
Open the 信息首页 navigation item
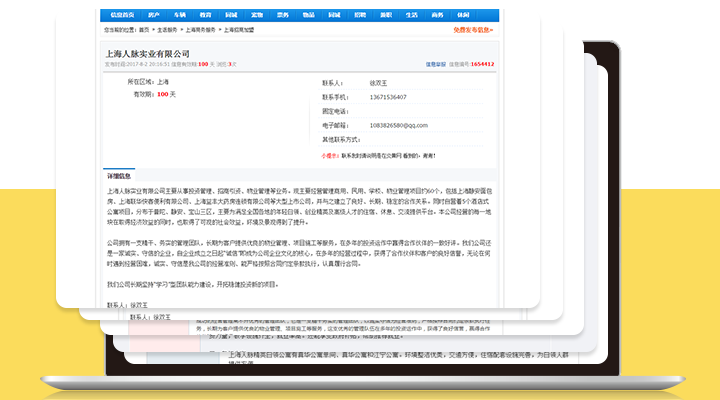(x=122, y=15)
